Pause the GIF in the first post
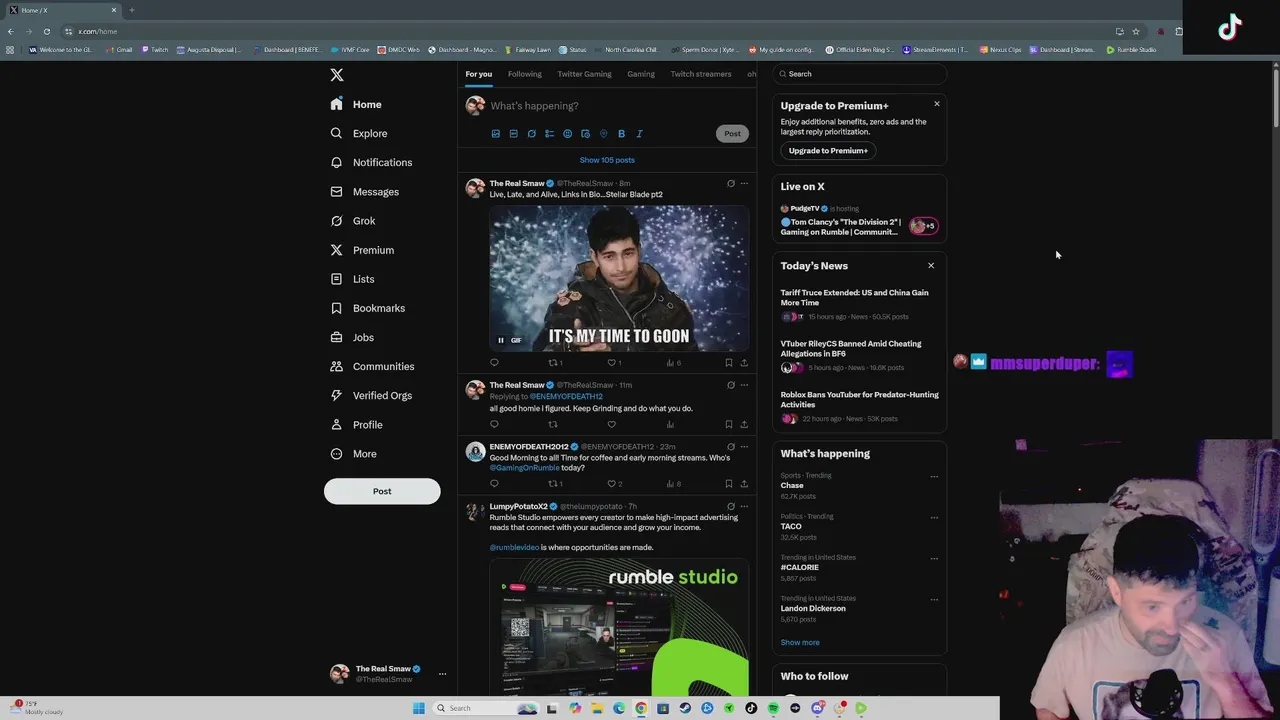1280x720 pixels. pyautogui.click(x=501, y=340)
